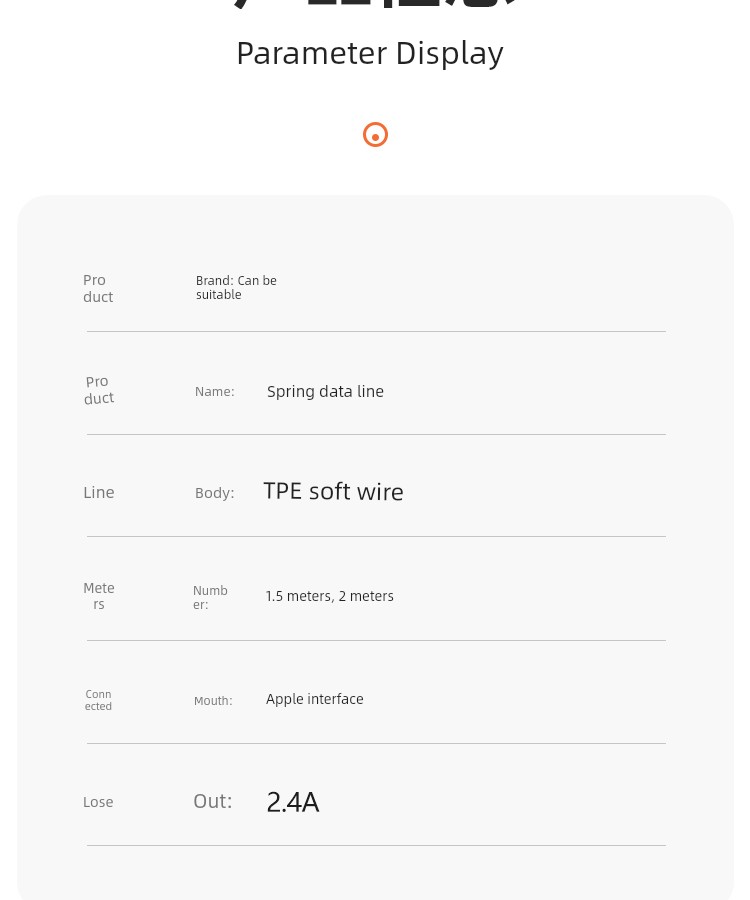Click the Number: label
This screenshot has height=900, width=750.
[210, 598]
